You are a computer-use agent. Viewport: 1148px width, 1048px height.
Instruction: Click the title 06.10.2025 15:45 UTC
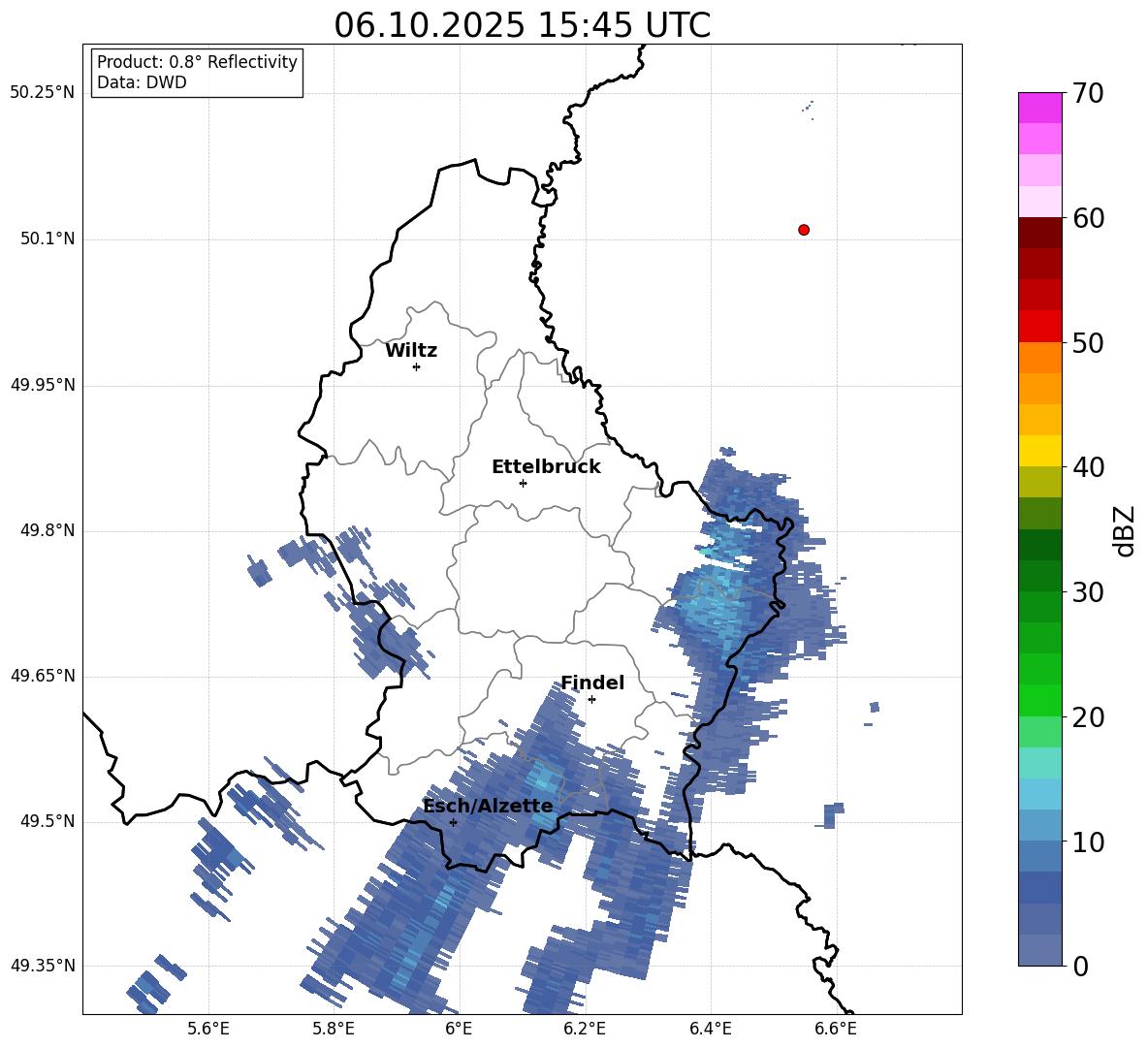click(x=523, y=25)
